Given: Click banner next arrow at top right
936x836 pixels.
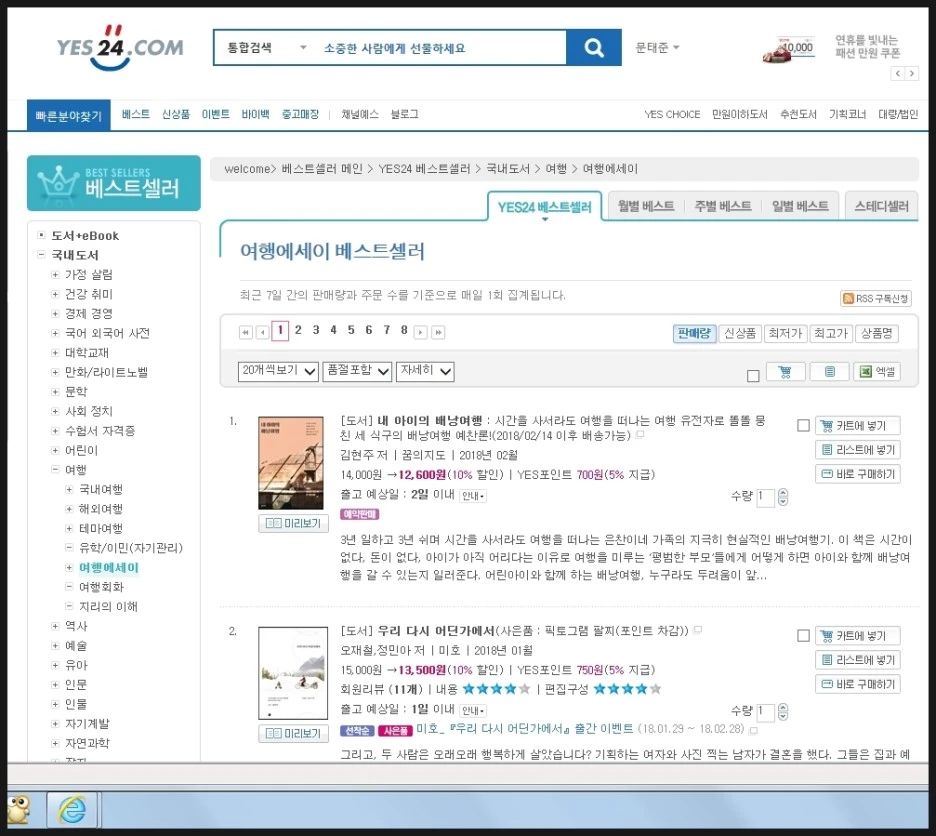Looking at the screenshot, I should [x=912, y=73].
